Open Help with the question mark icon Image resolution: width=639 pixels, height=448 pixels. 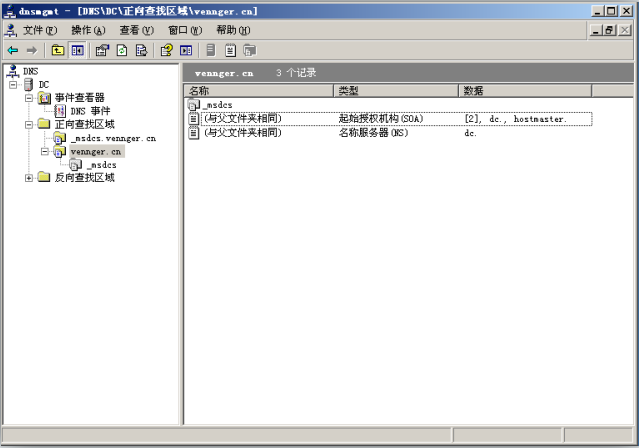tap(166, 50)
